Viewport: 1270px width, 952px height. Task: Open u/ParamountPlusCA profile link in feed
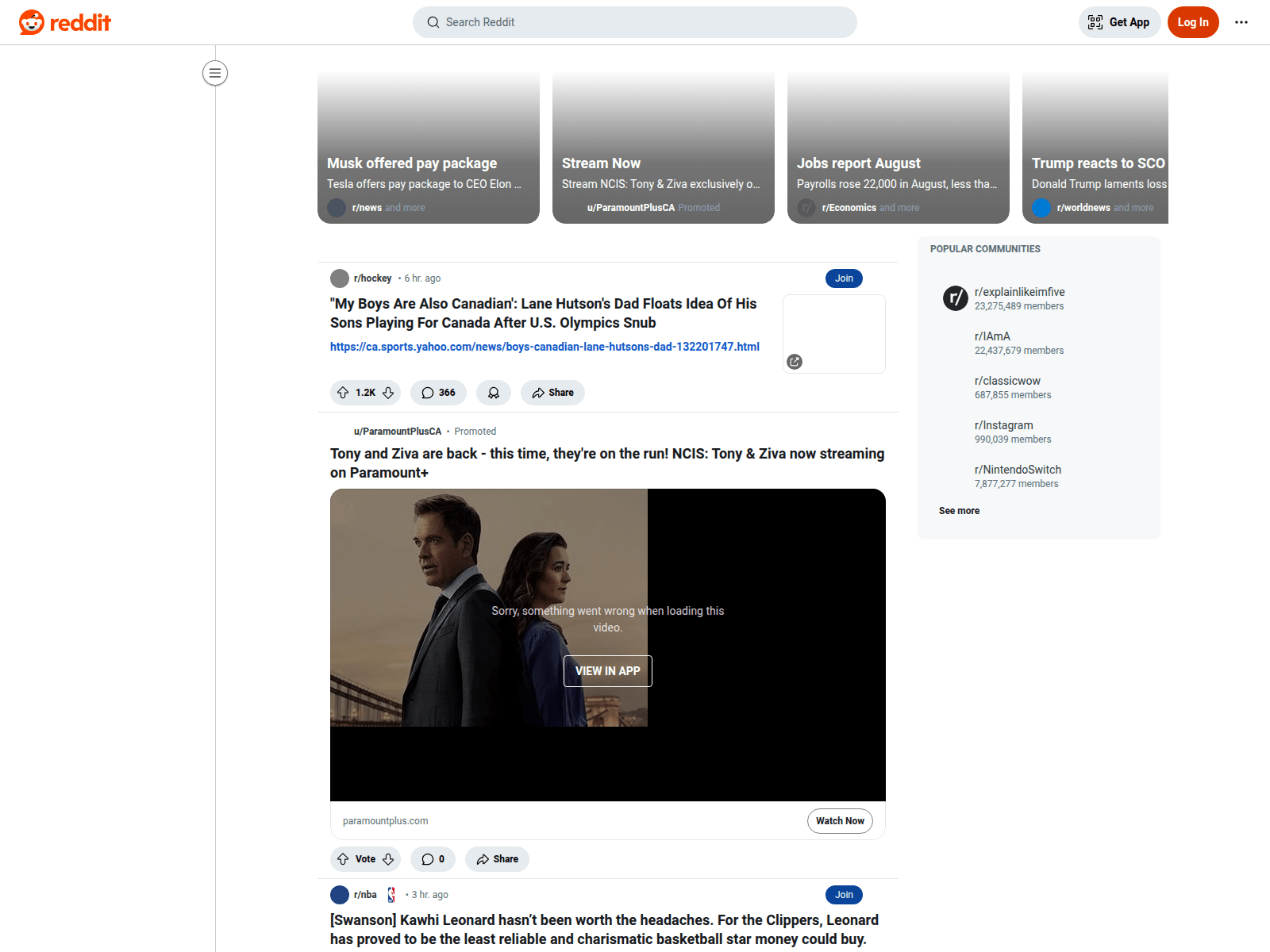pos(398,432)
